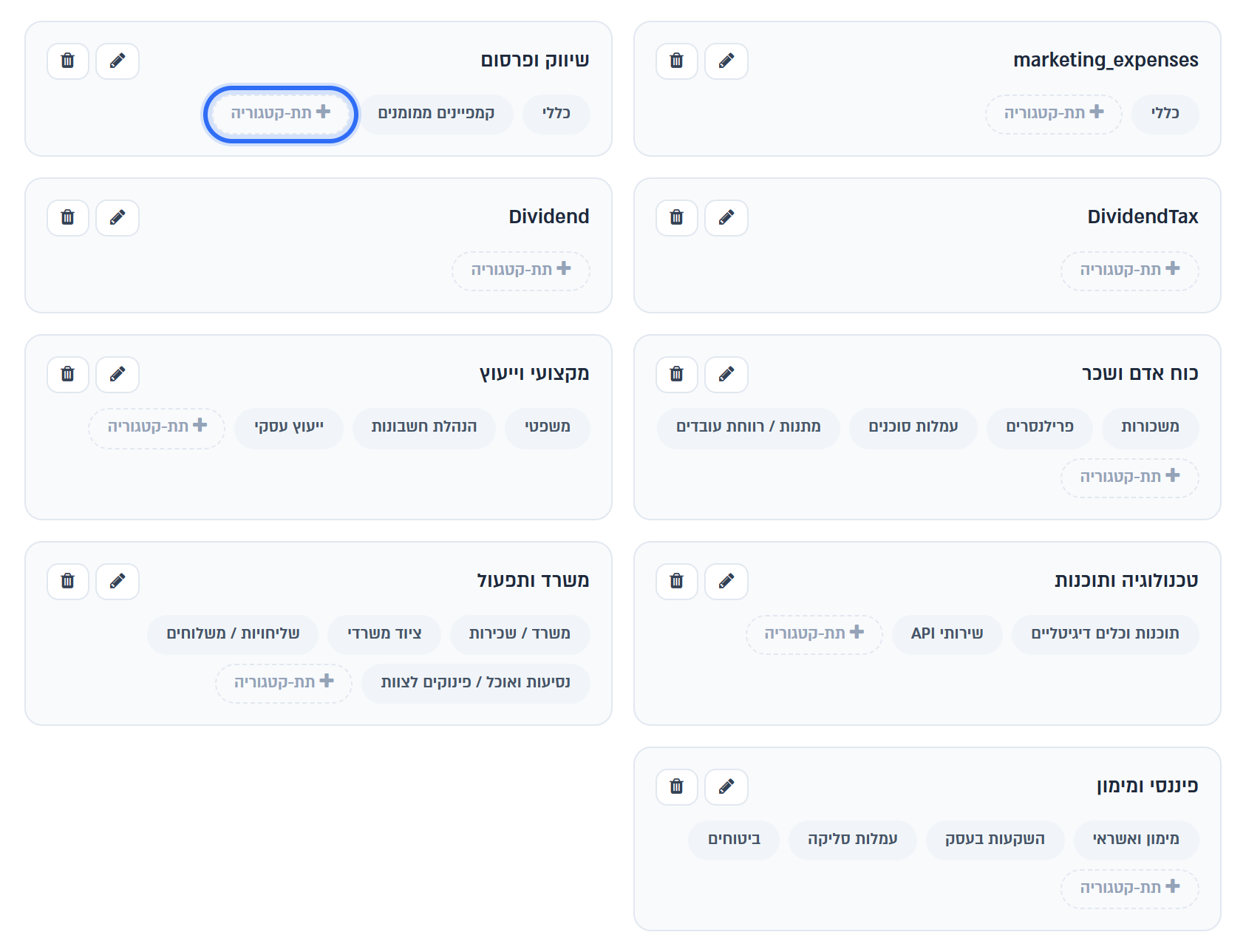Add sub-category under שיווק ופרסום
The height and width of the screenshot is (952, 1246).
(x=281, y=114)
